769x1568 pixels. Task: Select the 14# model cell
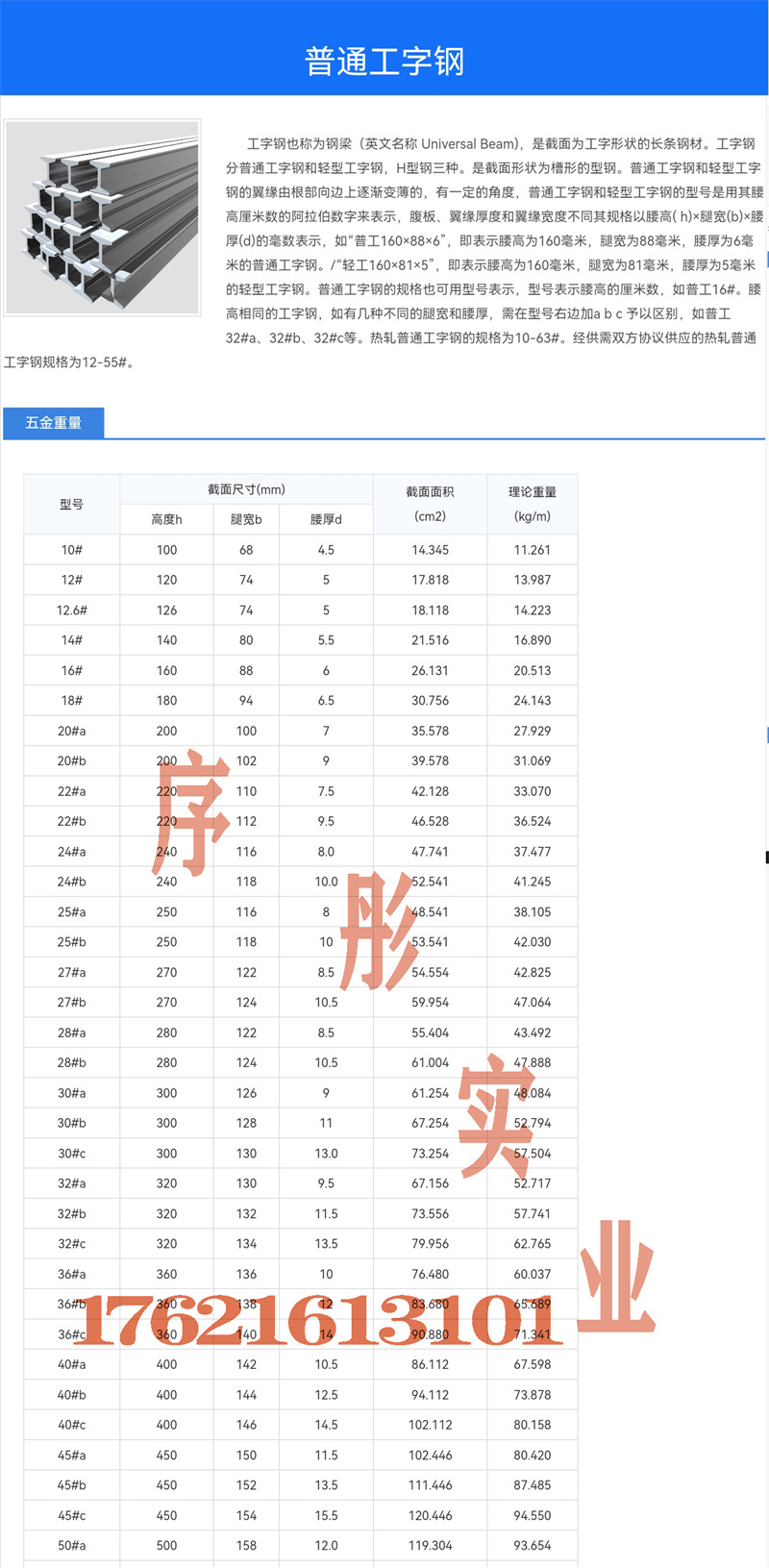(71, 640)
